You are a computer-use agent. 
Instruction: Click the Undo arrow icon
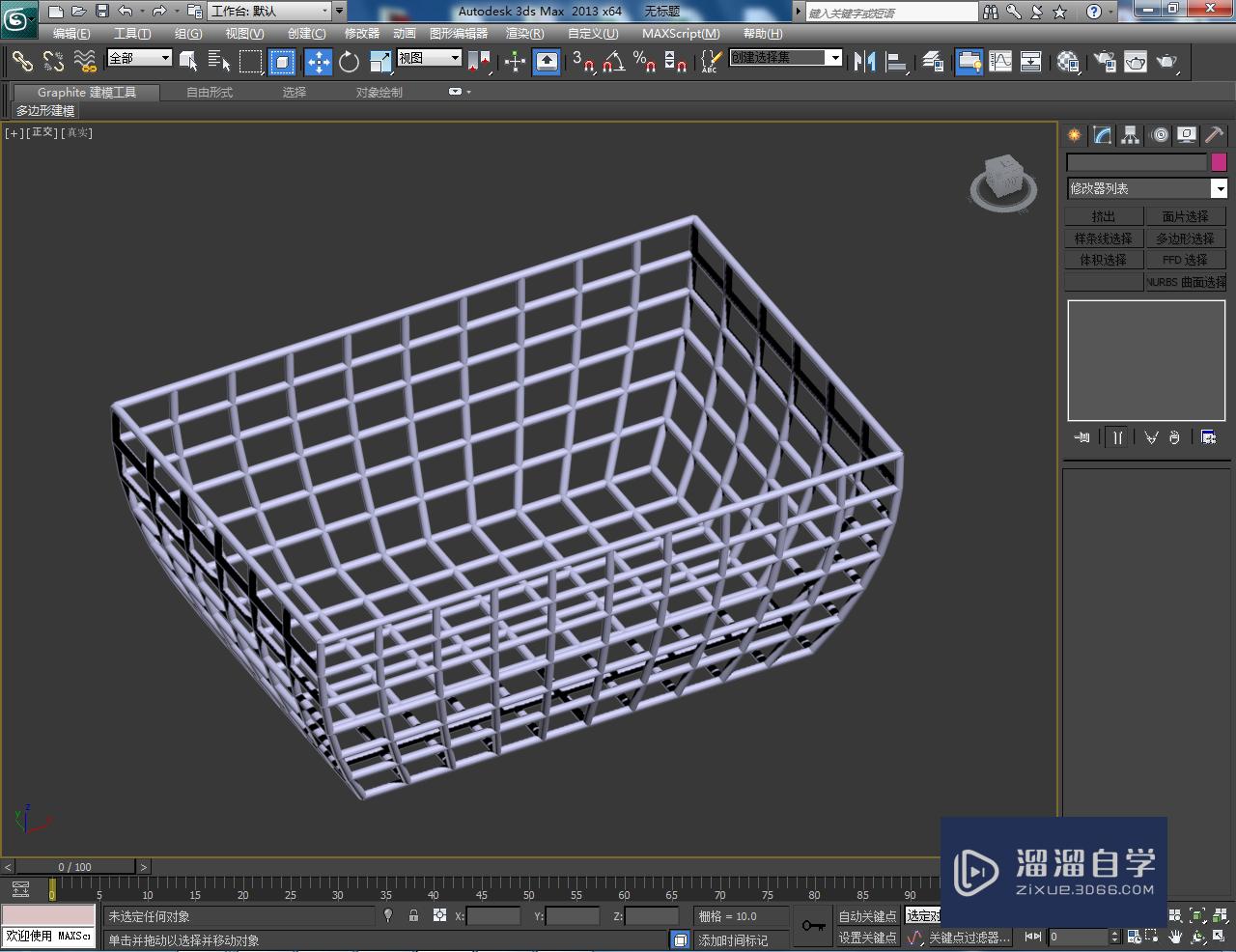pyautogui.click(x=126, y=12)
